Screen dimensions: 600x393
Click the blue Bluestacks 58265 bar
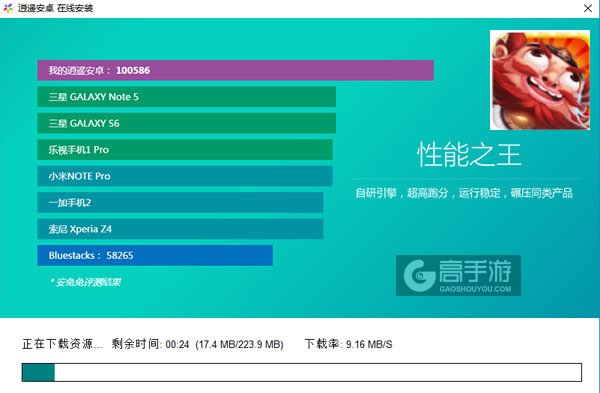tap(155, 255)
